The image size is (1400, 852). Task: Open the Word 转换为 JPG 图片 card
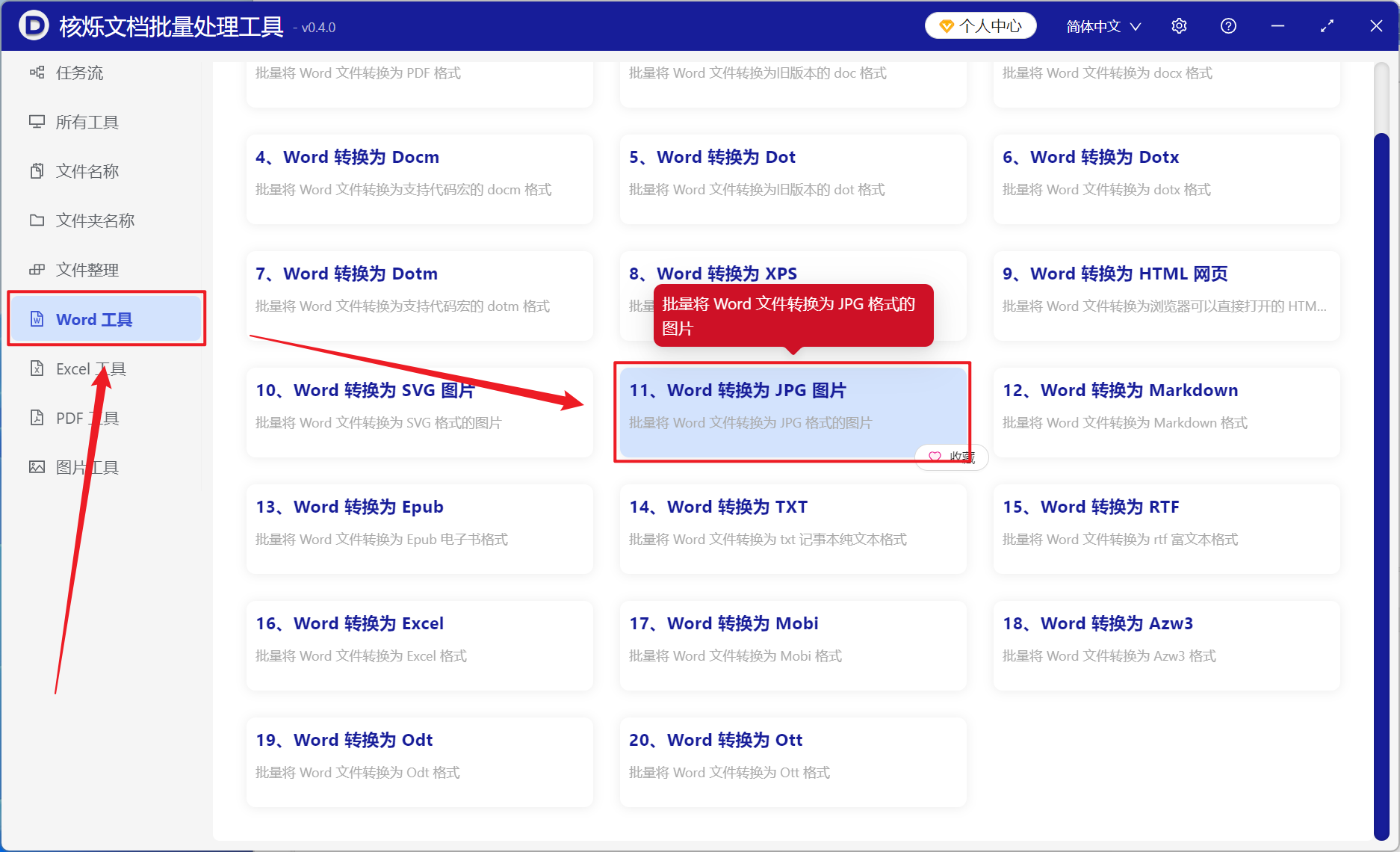793,413
